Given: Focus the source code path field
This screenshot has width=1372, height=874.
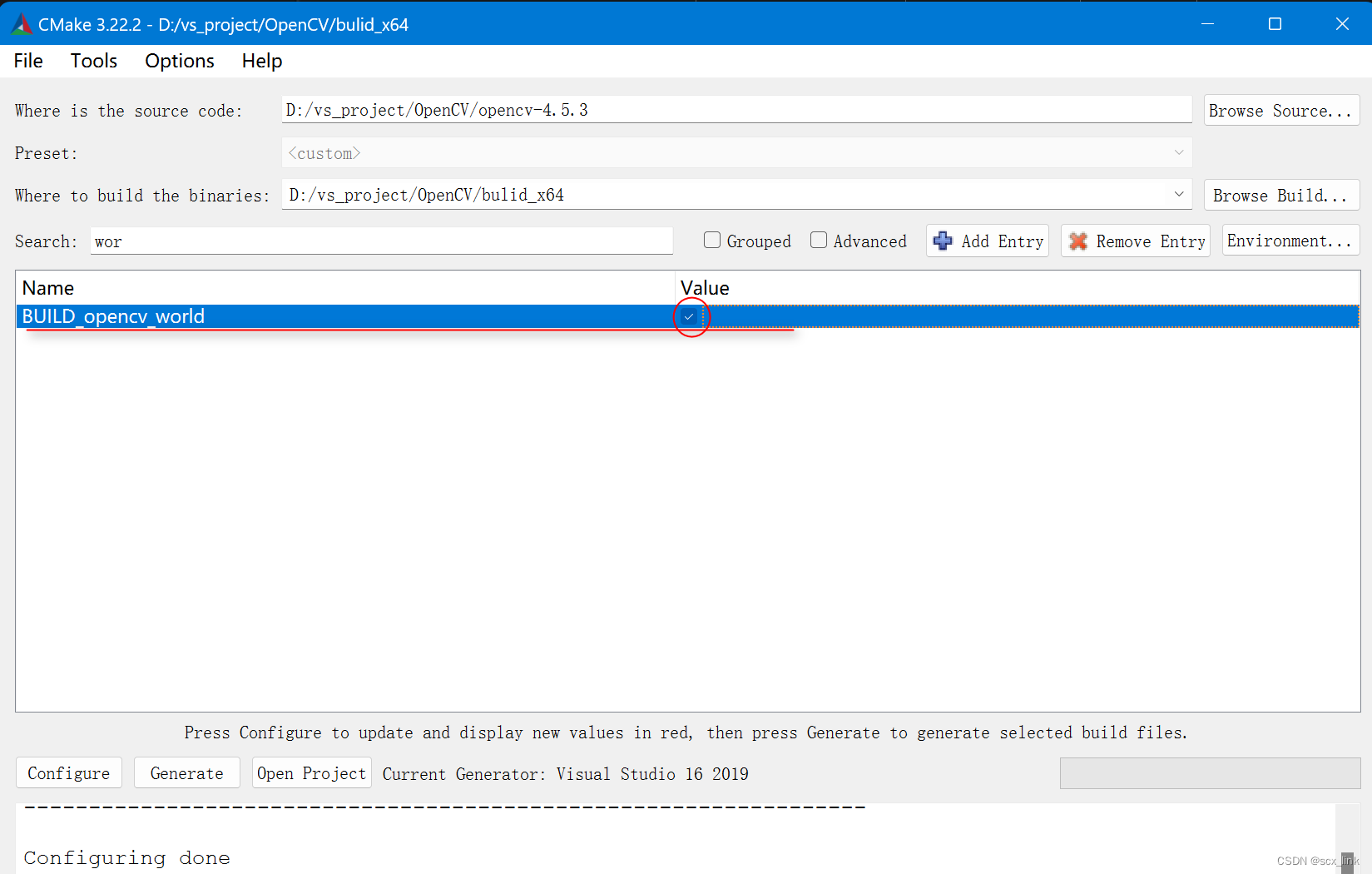Looking at the screenshot, I should pyautogui.click(x=736, y=110).
